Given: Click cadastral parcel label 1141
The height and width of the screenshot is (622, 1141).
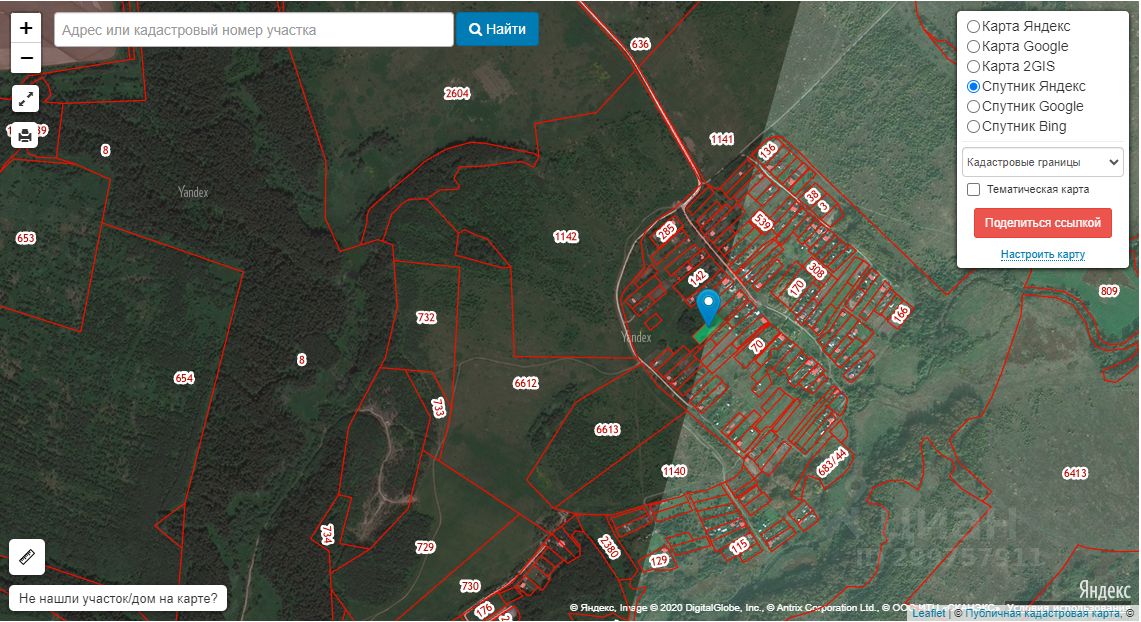Looking at the screenshot, I should 721,139.
